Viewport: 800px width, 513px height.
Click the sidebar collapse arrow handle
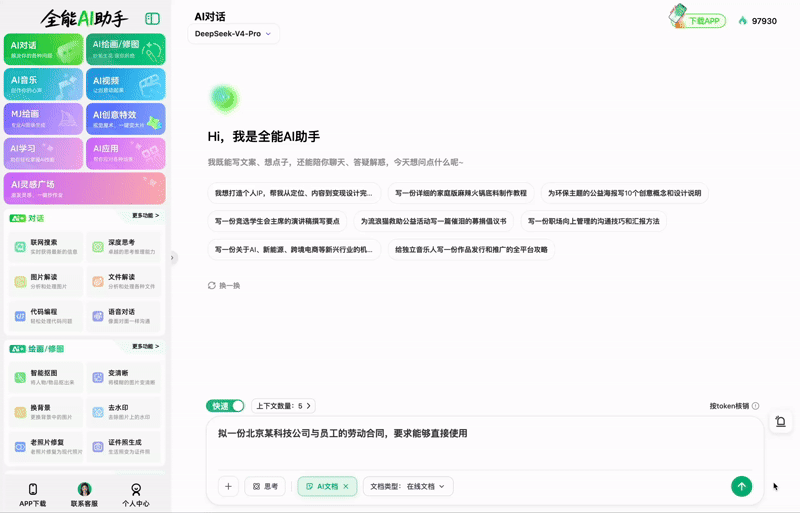pyautogui.click(x=172, y=258)
